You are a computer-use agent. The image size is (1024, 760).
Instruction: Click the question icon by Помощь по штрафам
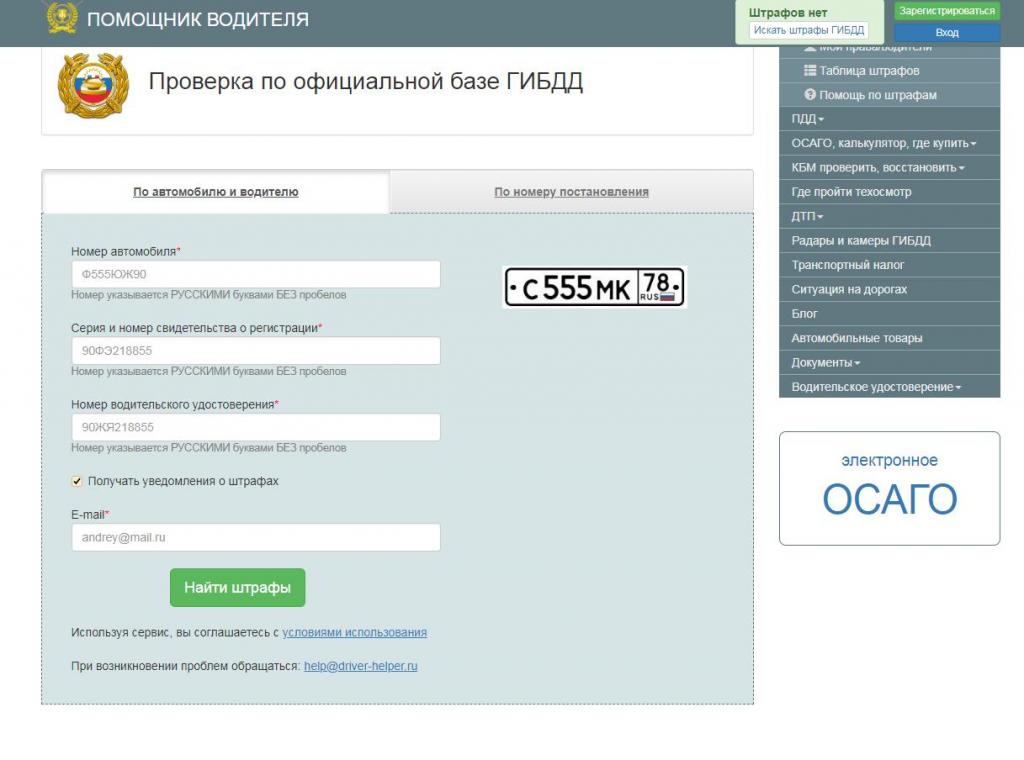coord(810,95)
